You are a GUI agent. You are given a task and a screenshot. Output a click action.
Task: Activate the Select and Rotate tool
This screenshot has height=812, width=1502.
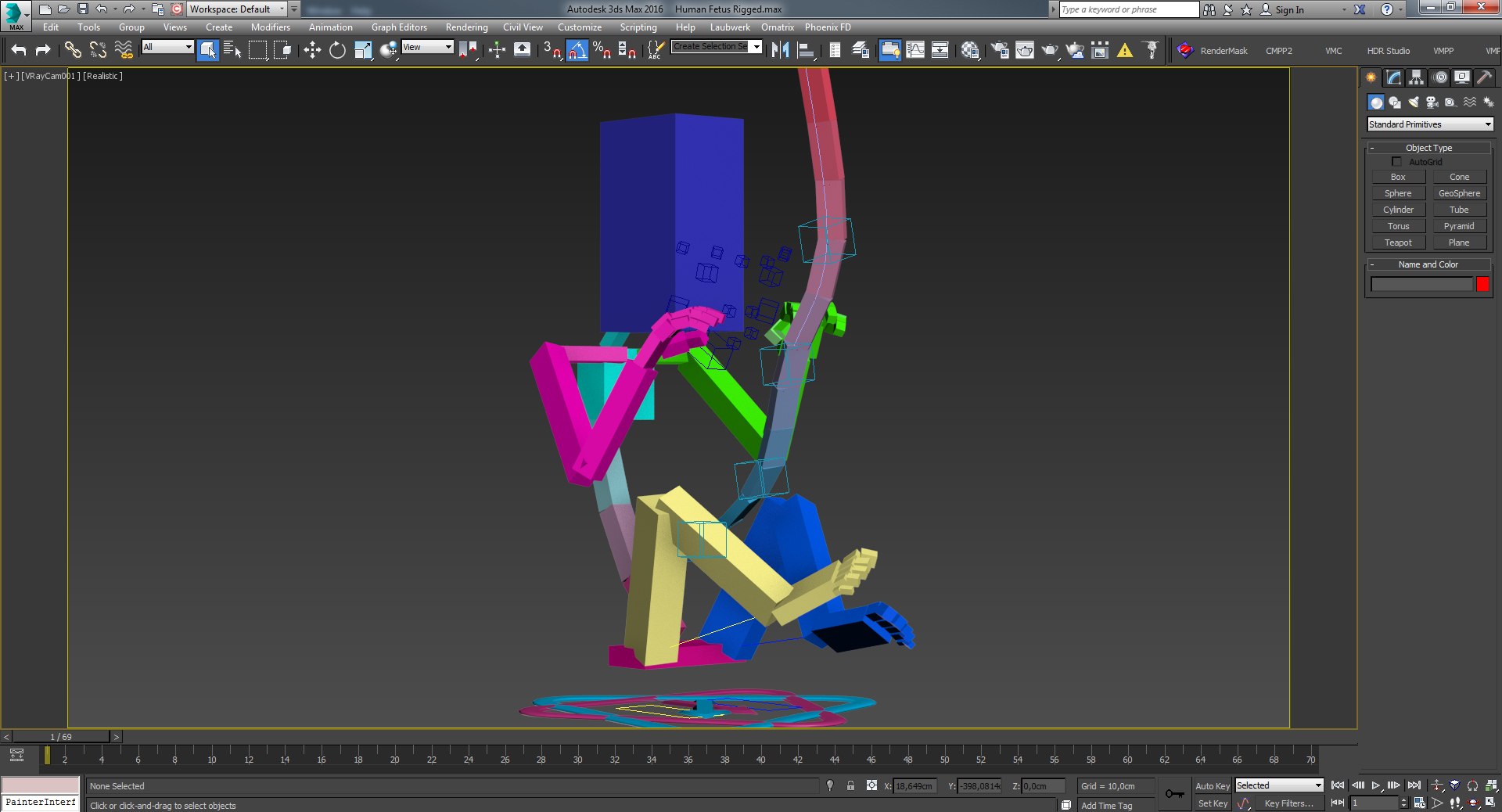337,50
